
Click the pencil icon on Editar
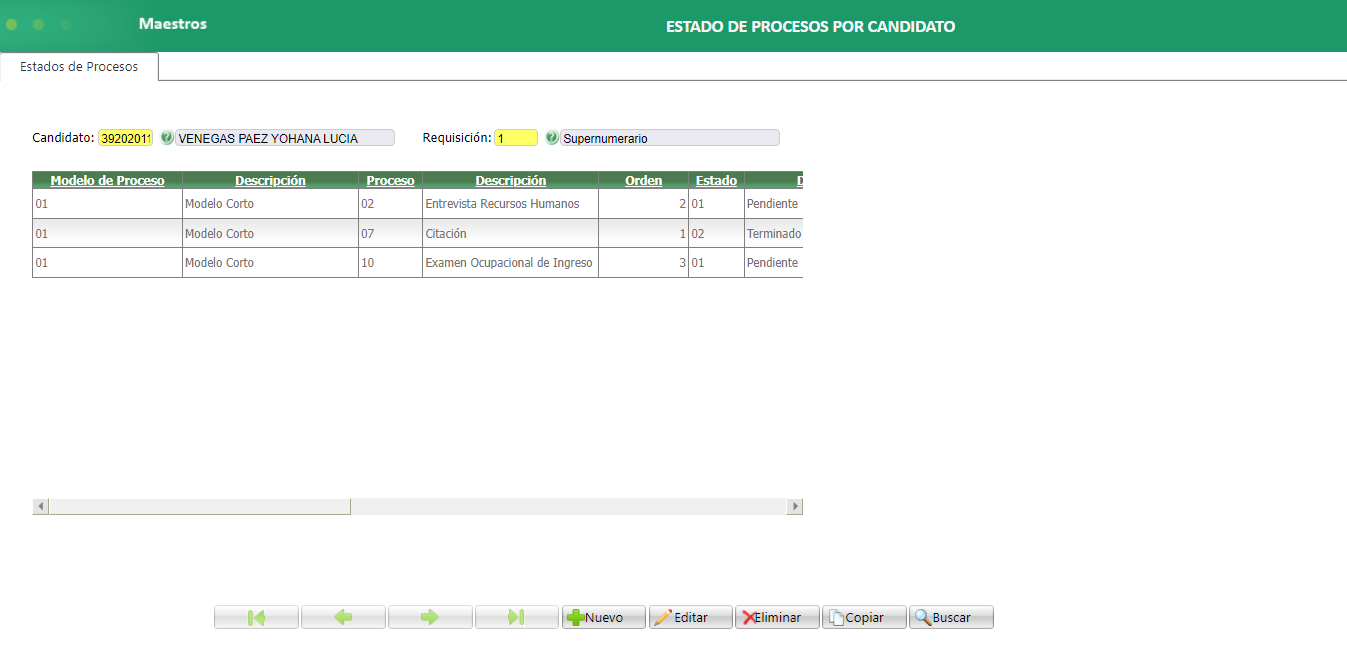point(665,617)
